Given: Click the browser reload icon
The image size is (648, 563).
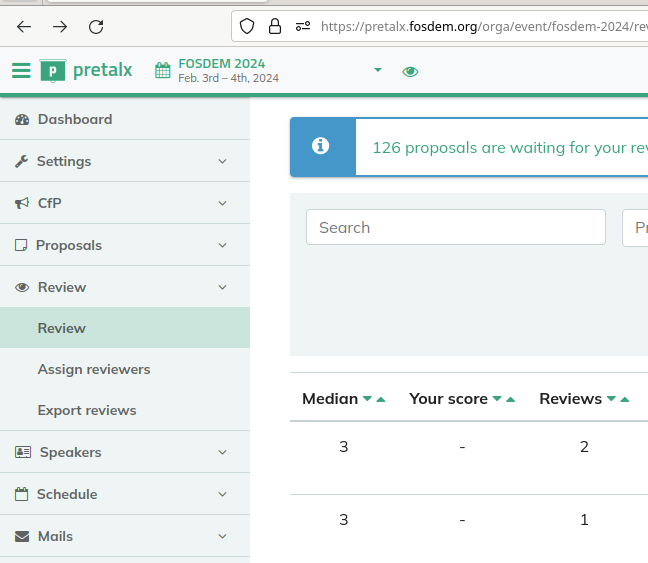Looking at the screenshot, I should [x=96, y=27].
